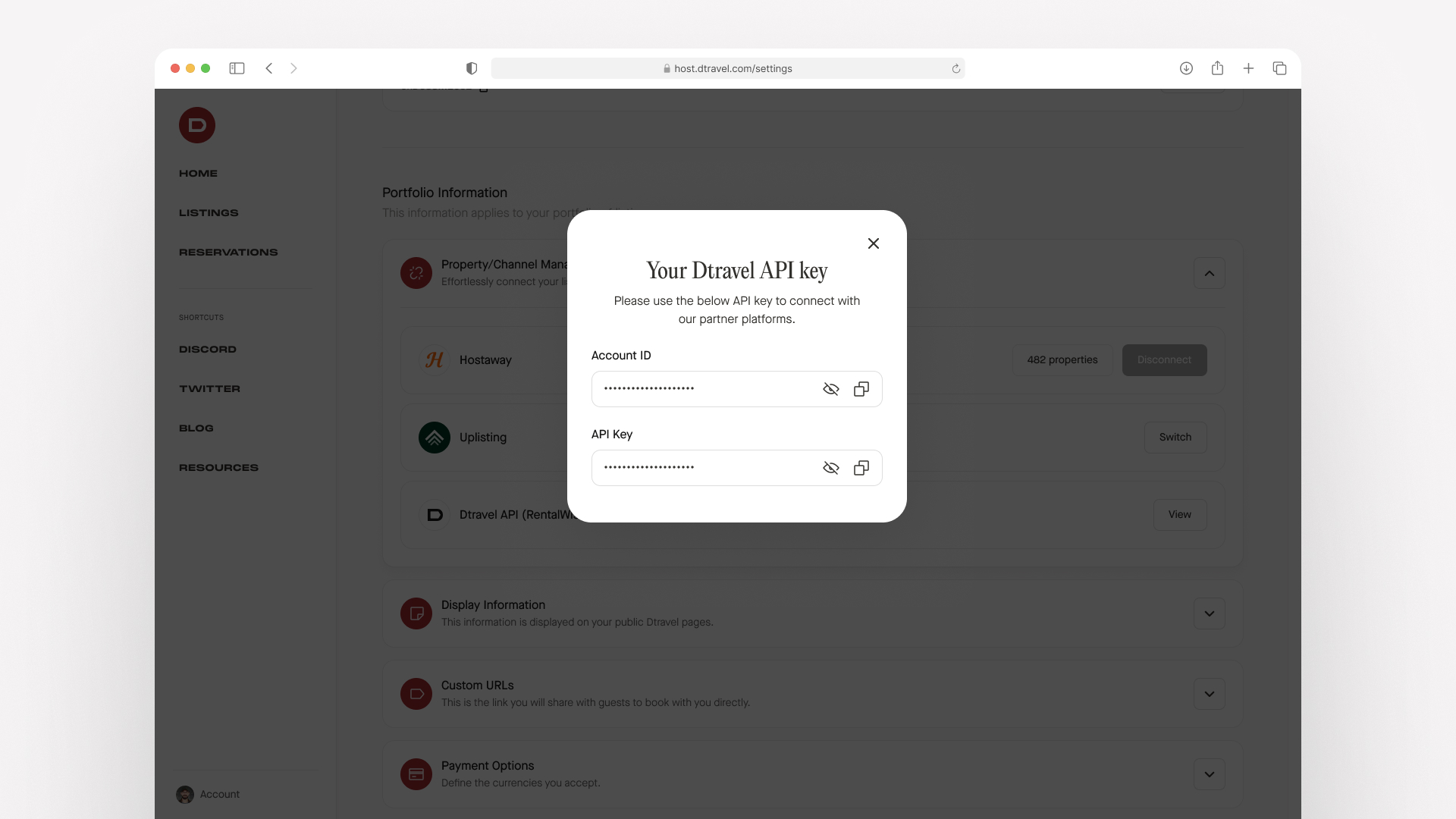Click the 482 properties badge
The height and width of the screenshot is (819, 1456).
pyautogui.click(x=1062, y=360)
